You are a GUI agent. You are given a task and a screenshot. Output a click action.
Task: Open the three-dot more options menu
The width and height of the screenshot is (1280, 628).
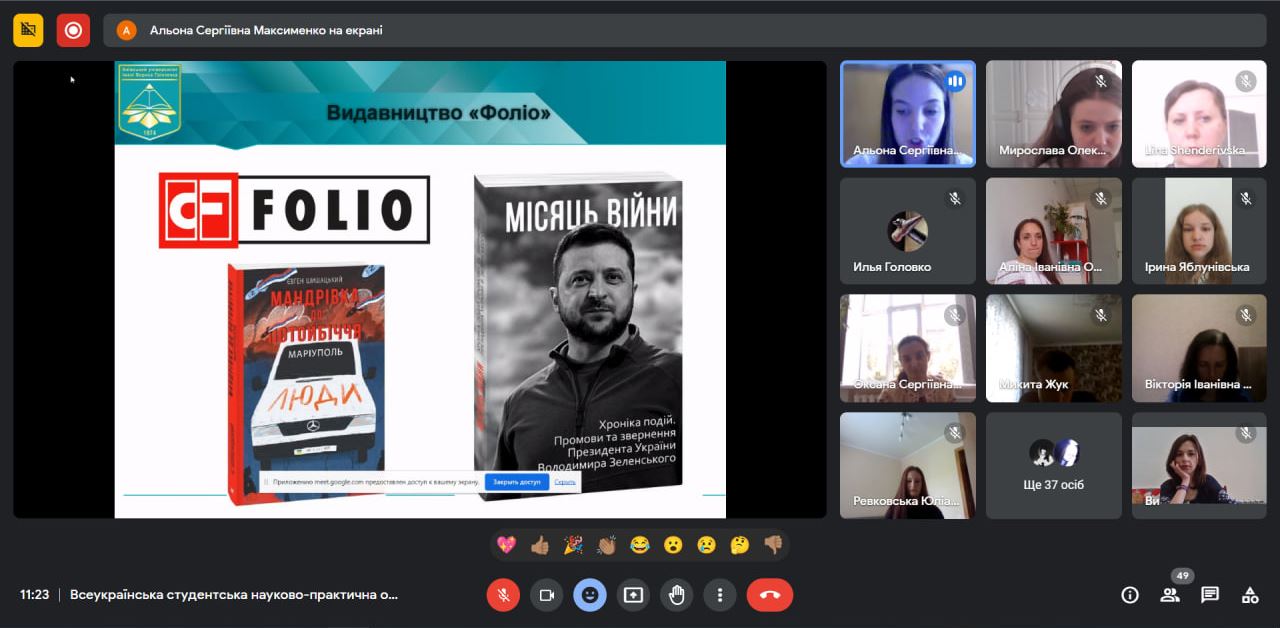tap(720, 595)
